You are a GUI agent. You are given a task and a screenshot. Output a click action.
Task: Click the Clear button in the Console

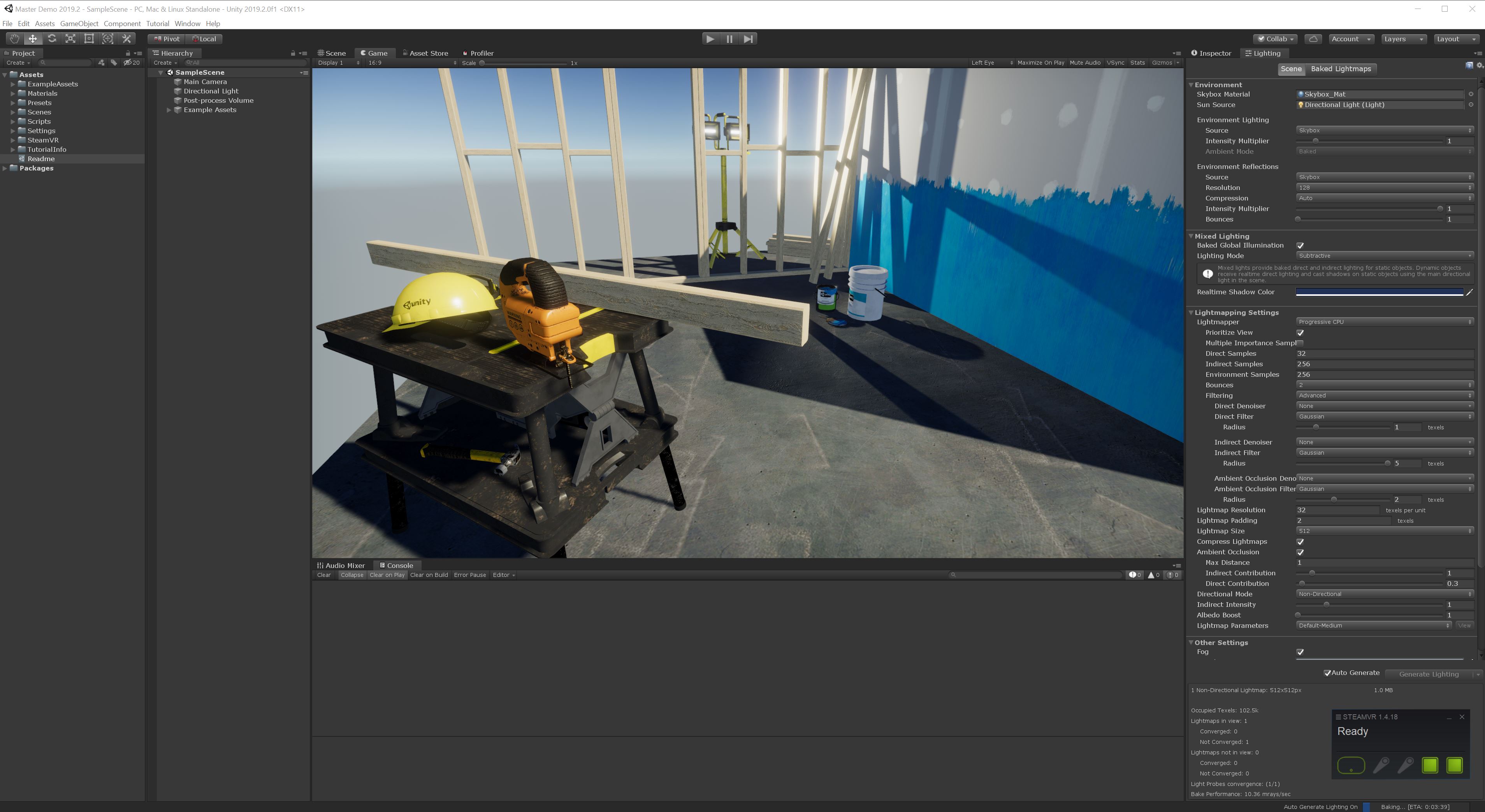click(323, 575)
